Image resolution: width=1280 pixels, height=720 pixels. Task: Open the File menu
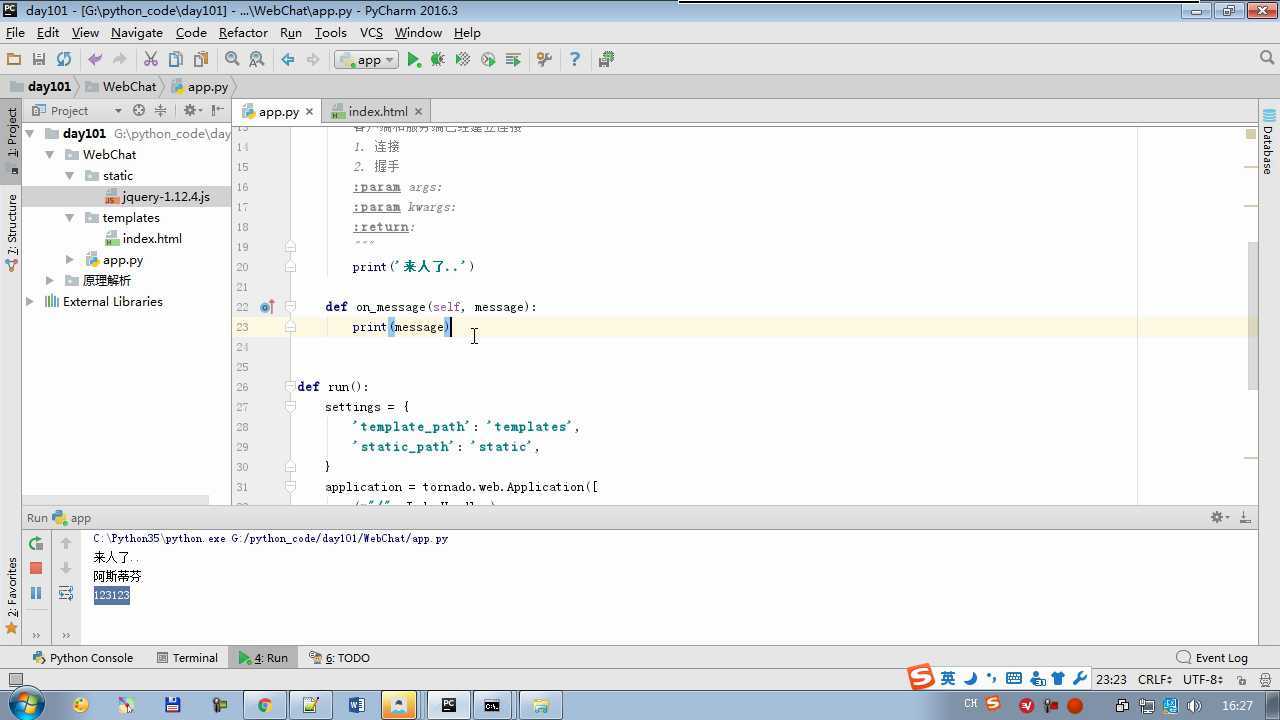point(15,32)
